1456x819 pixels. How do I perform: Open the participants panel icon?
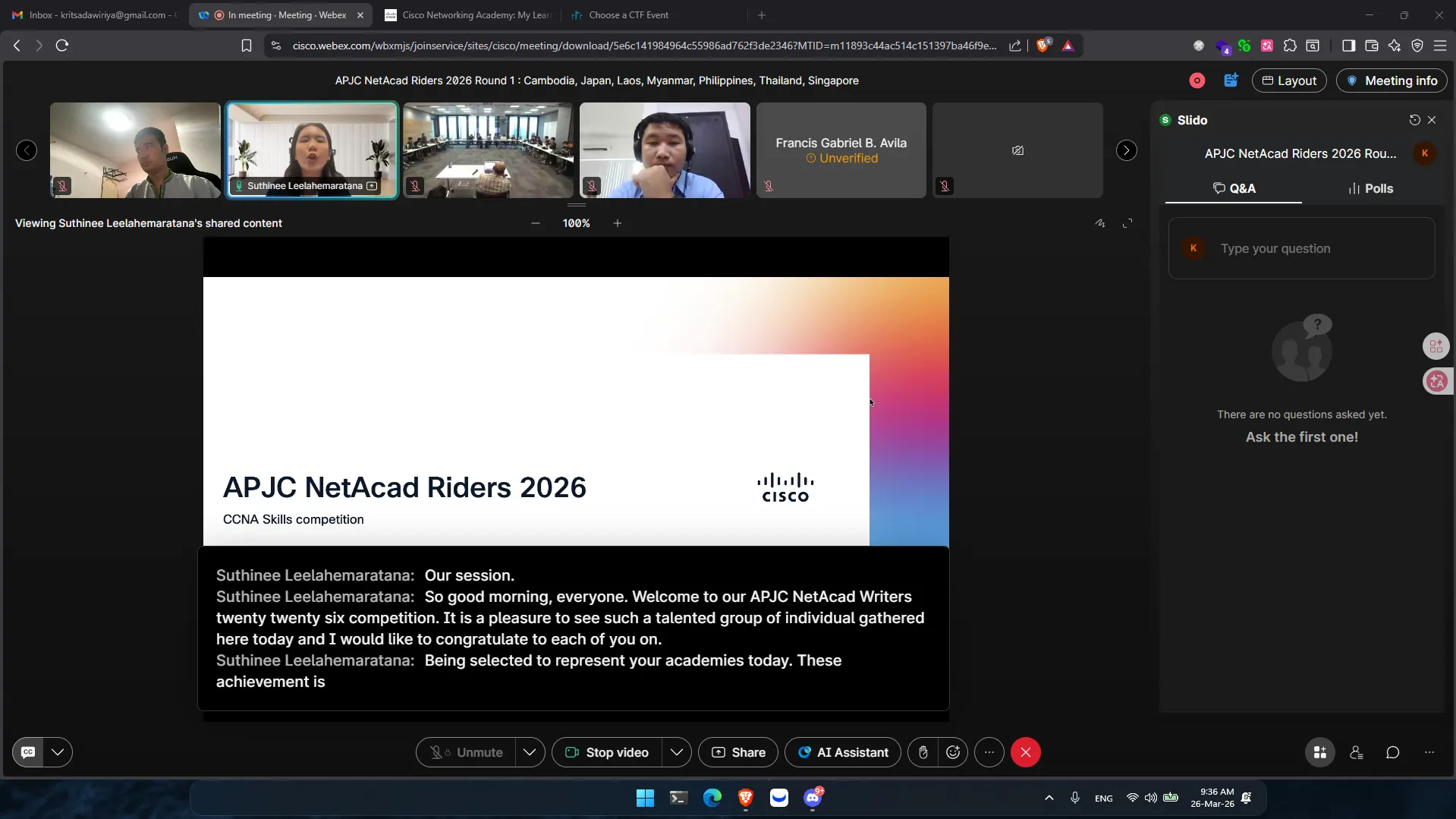1356,752
